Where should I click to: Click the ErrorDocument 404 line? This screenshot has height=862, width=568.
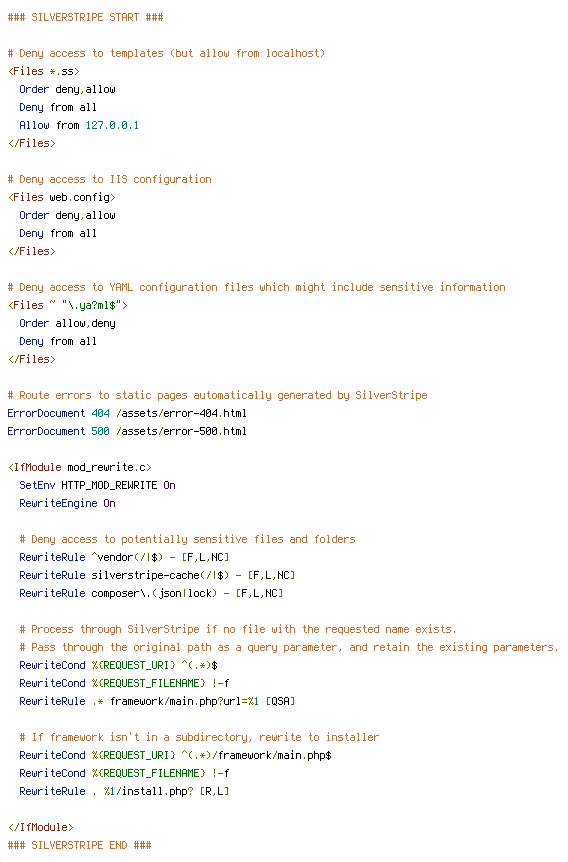coord(127,413)
